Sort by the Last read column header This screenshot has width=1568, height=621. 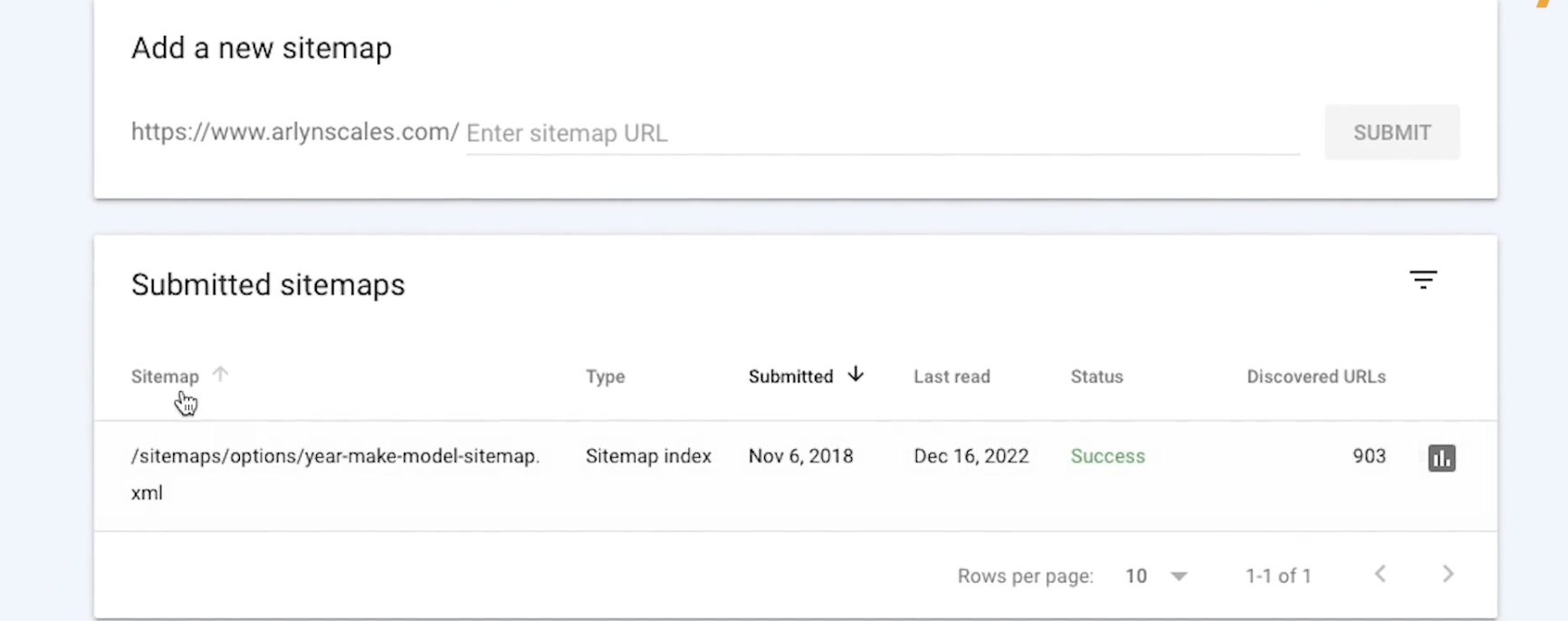[951, 377]
